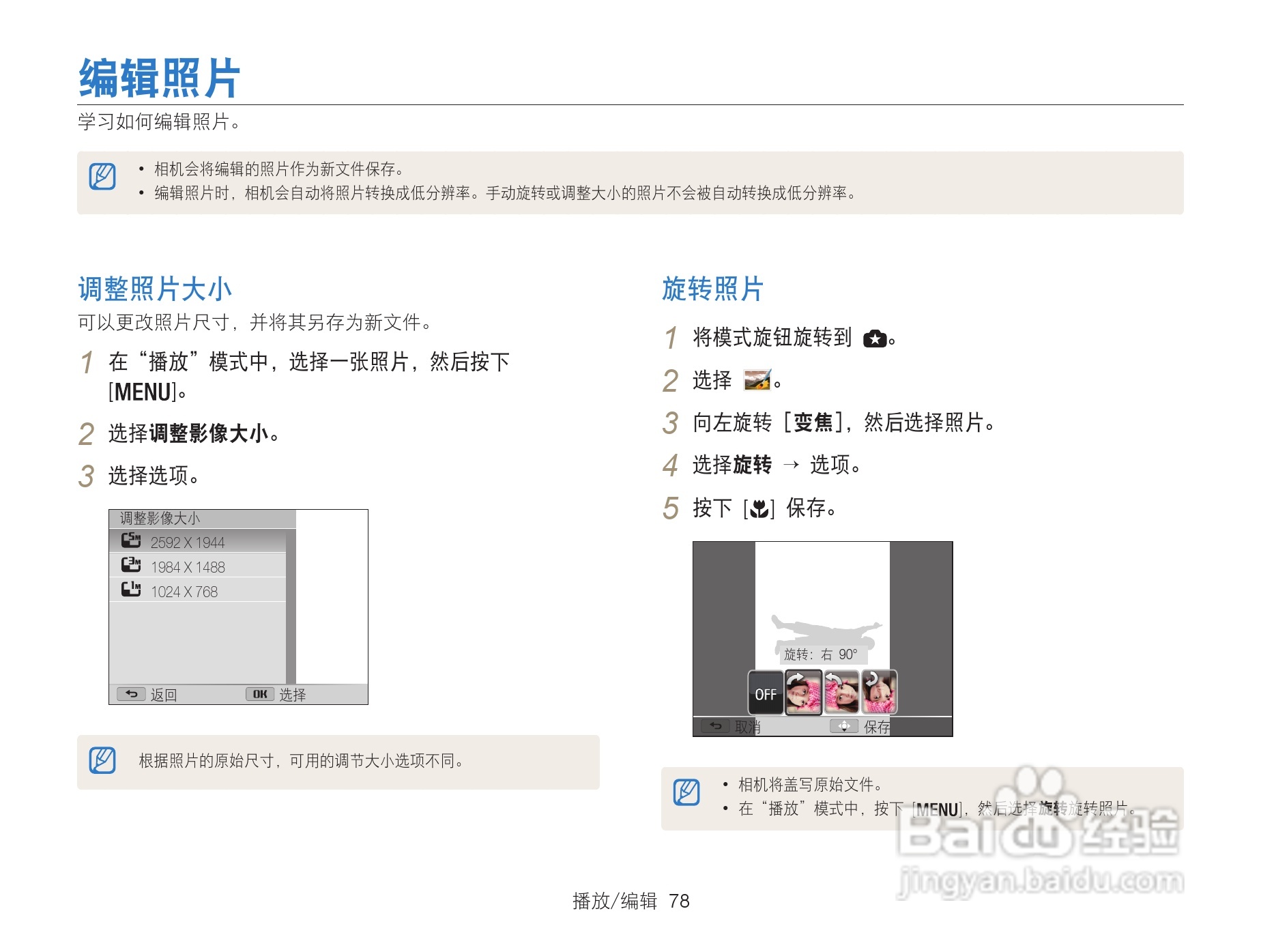Click the 1M resolution icon in the size list
1261x952 pixels.
point(131,591)
